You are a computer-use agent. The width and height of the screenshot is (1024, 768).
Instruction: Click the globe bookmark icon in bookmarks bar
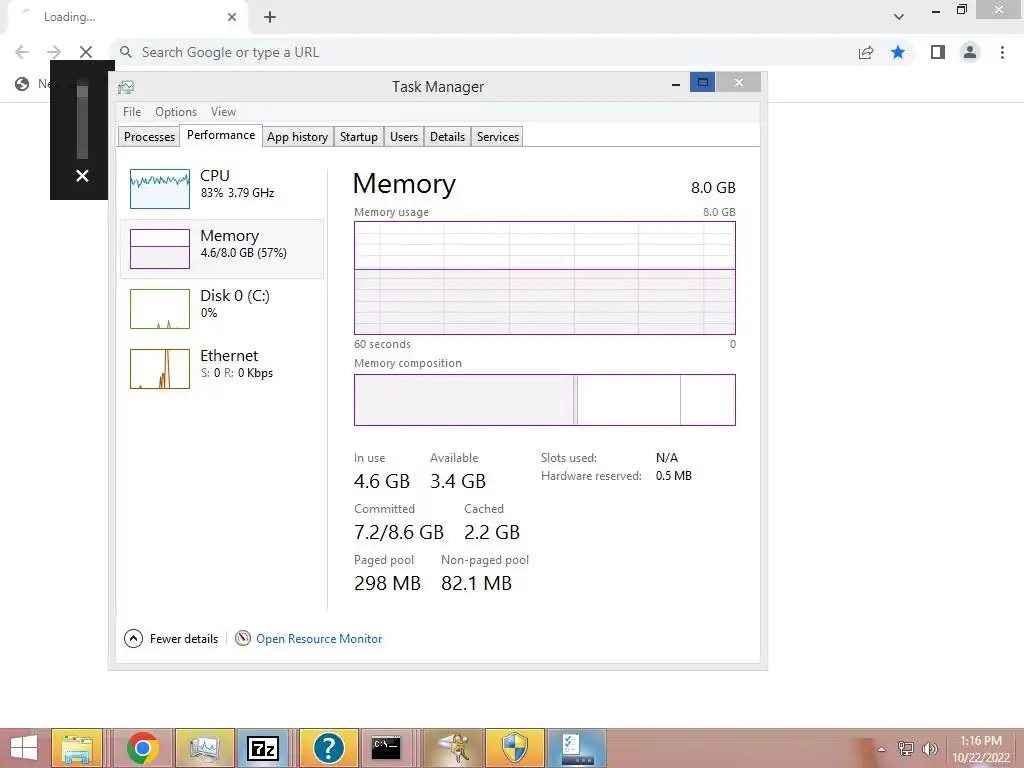tap(22, 84)
